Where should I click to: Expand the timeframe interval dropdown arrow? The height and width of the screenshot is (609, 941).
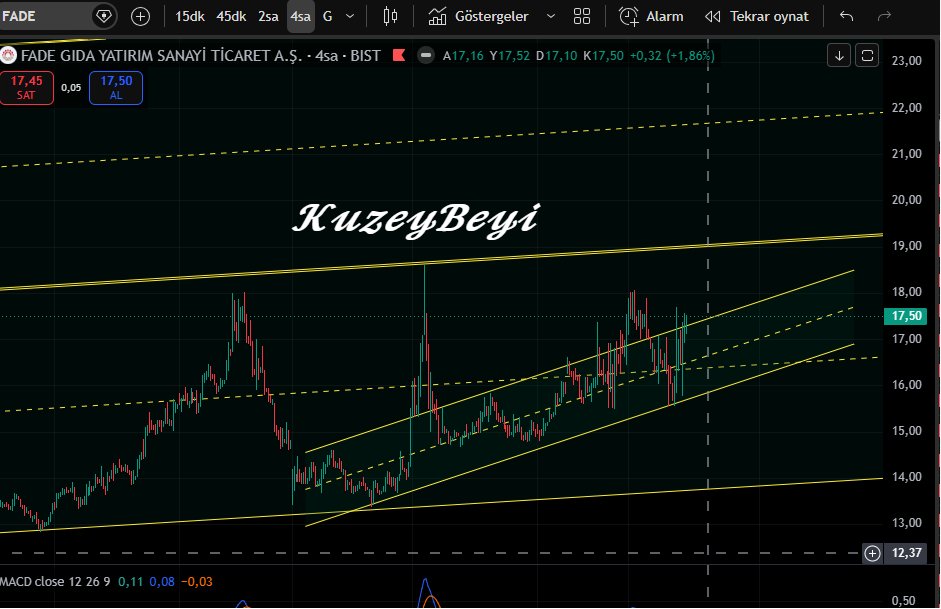[x=350, y=17]
